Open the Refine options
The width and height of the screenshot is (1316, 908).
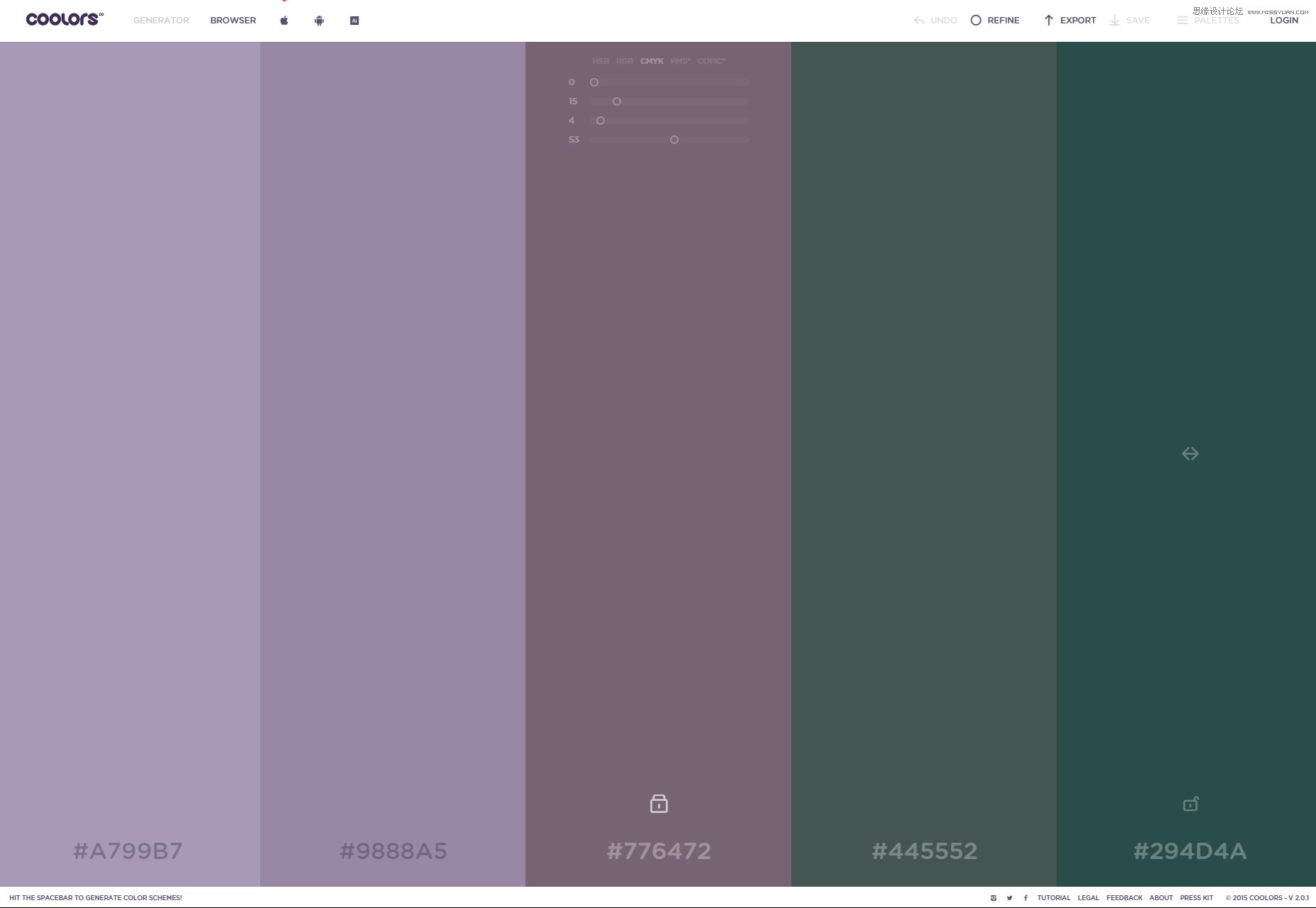point(995,21)
